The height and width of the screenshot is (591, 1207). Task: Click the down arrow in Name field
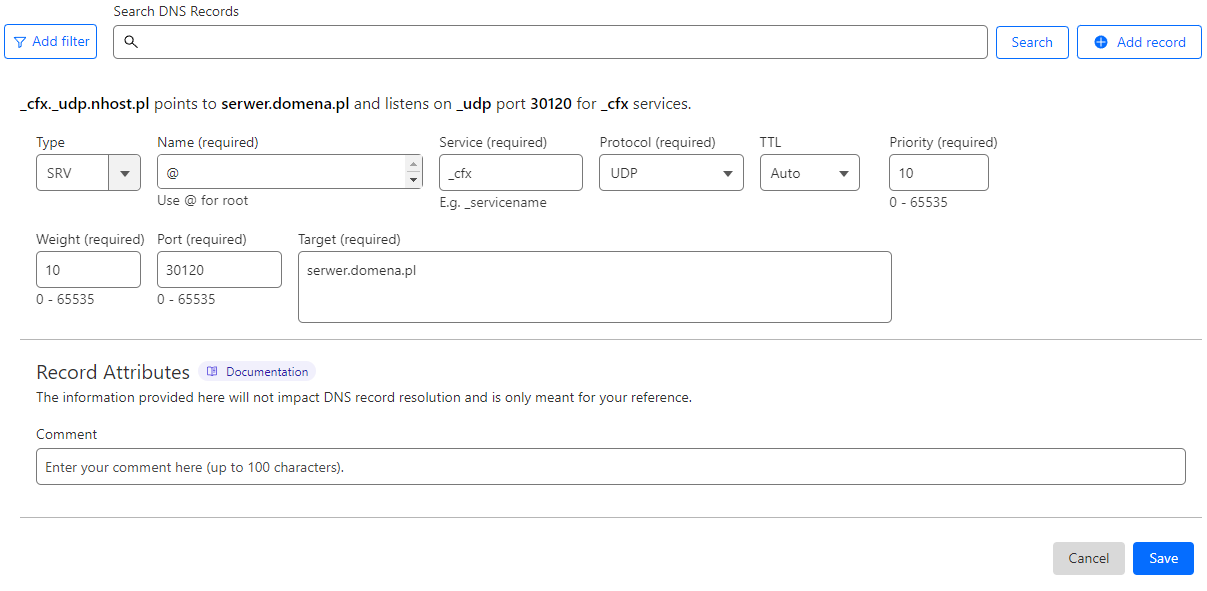(x=413, y=180)
